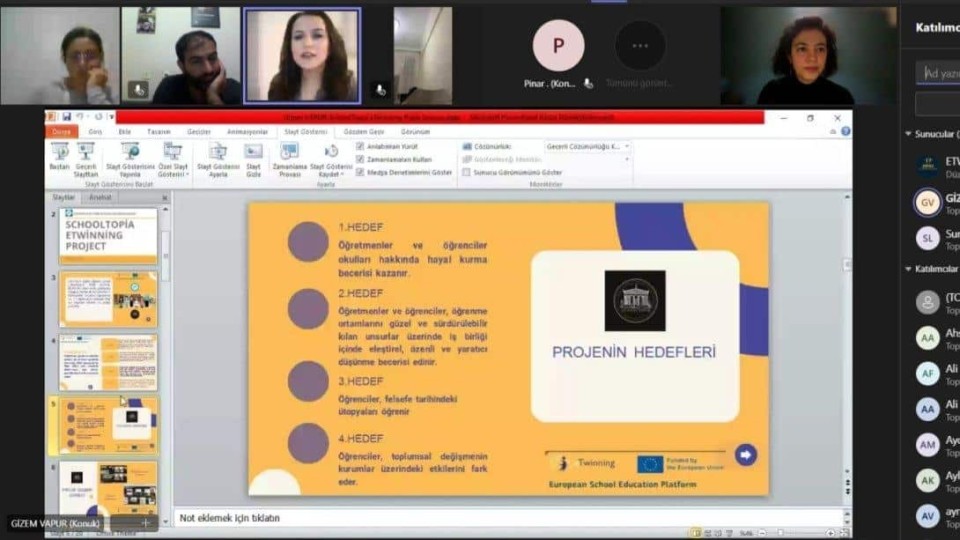Switch to the Animasyonlar ribbon tab

[x=247, y=132]
